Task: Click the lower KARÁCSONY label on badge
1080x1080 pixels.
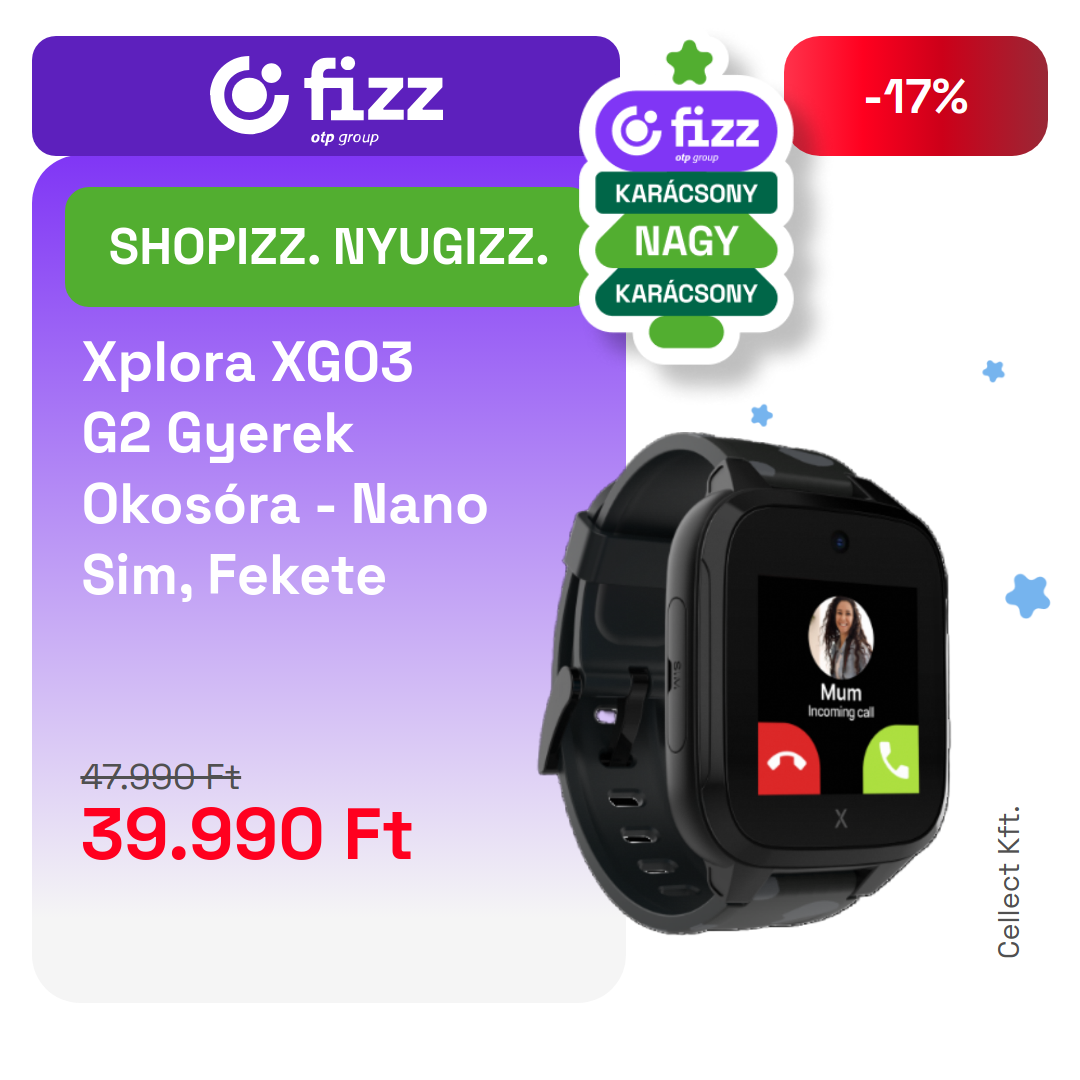Action: [686, 293]
